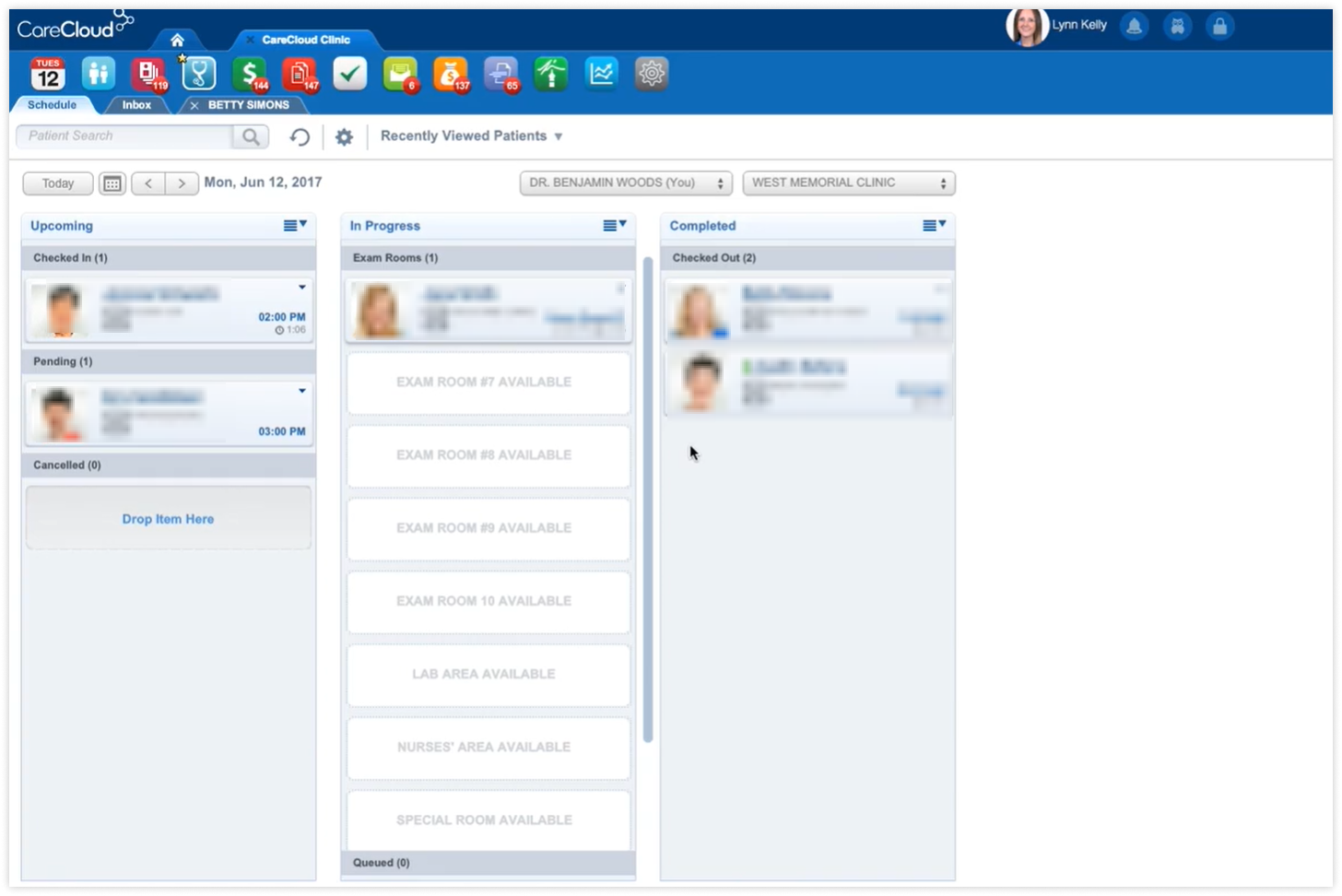Click the round icon between bell and lock
1342x896 pixels.
[1177, 27]
